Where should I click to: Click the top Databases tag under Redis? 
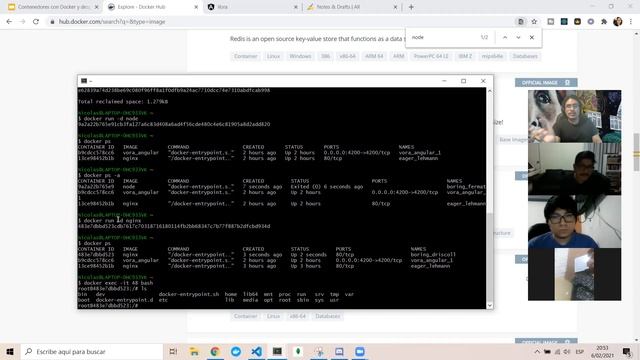click(x=525, y=56)
